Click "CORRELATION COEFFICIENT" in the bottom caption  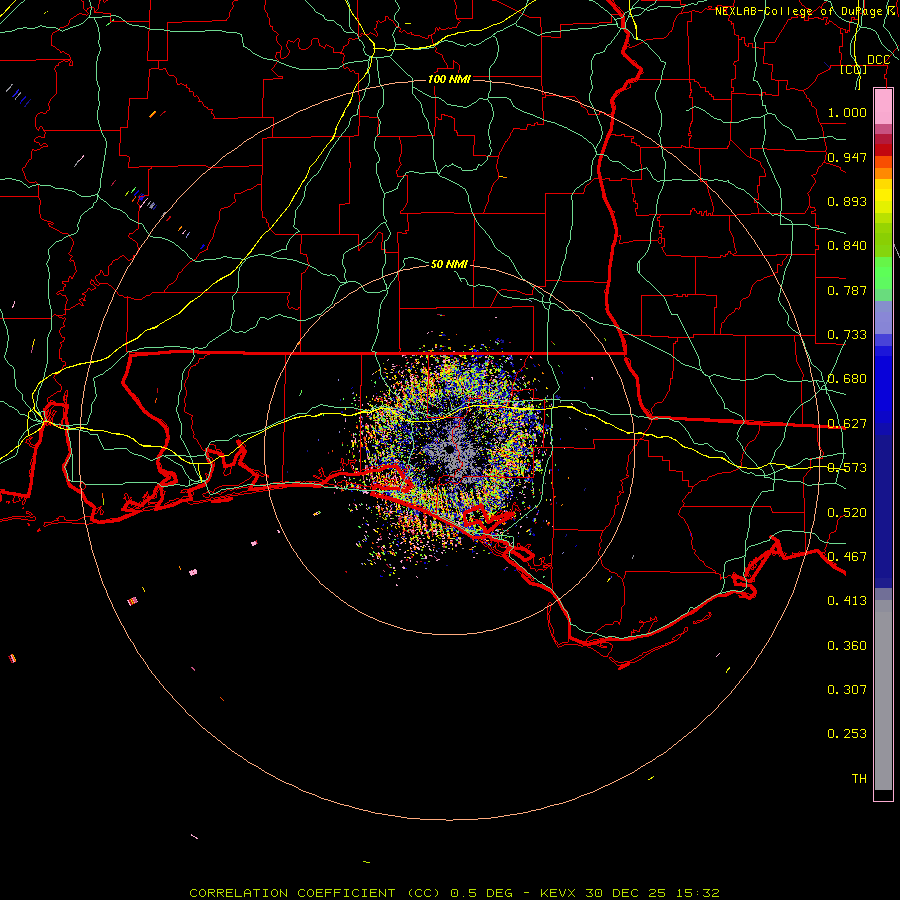[x=292, y=893]
